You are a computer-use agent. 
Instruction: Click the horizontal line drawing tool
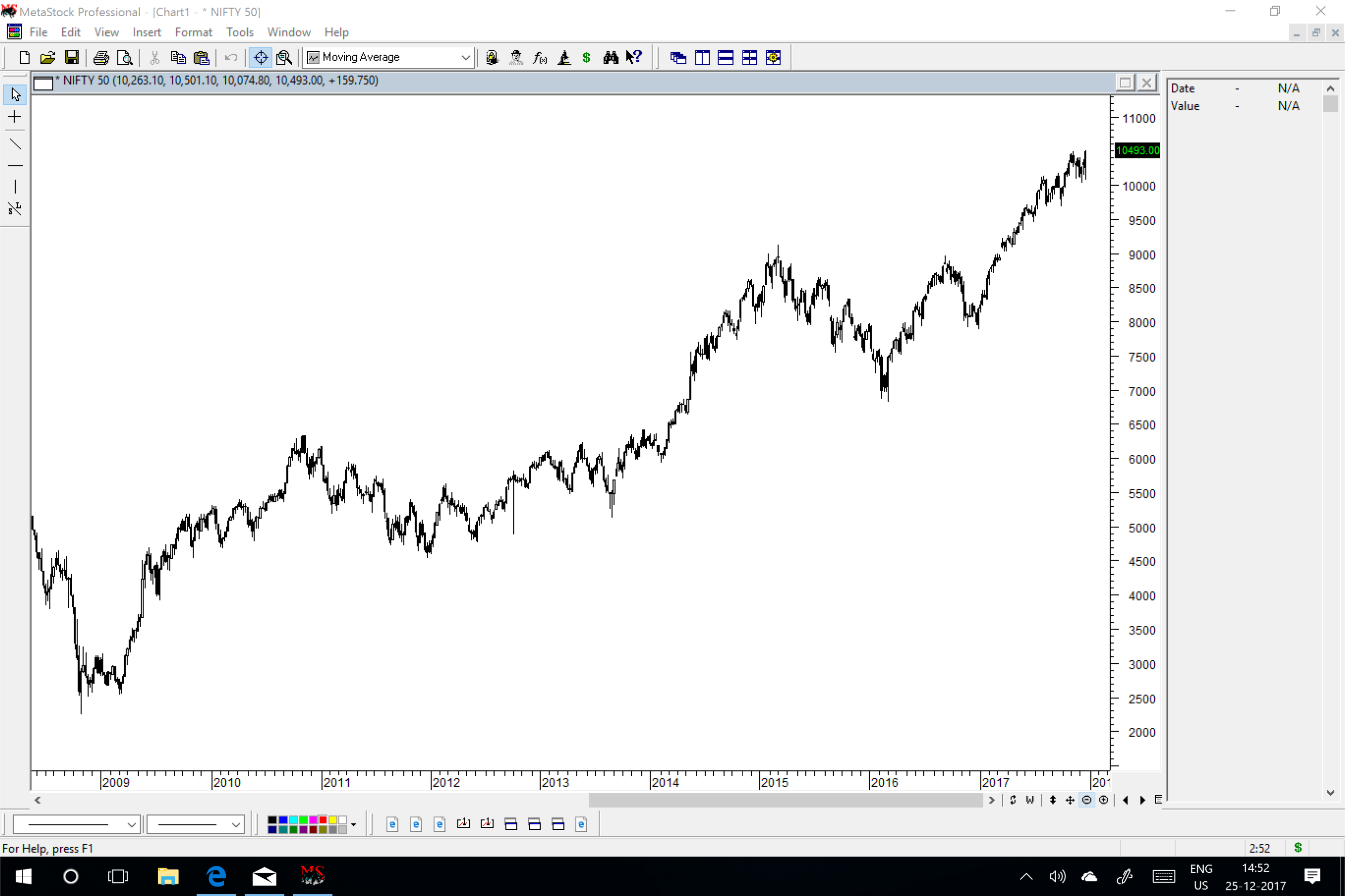[x=15, y=166]
